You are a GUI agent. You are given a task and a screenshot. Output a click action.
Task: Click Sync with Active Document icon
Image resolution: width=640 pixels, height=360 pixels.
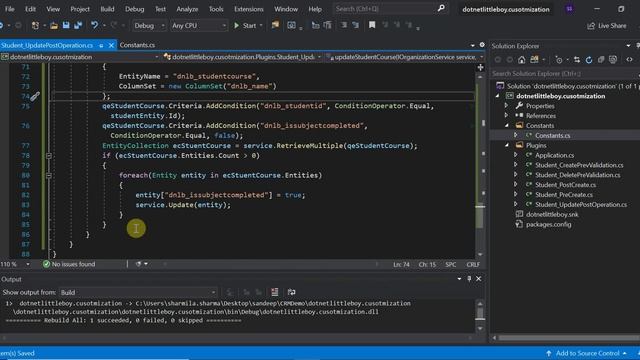[577, 60]
